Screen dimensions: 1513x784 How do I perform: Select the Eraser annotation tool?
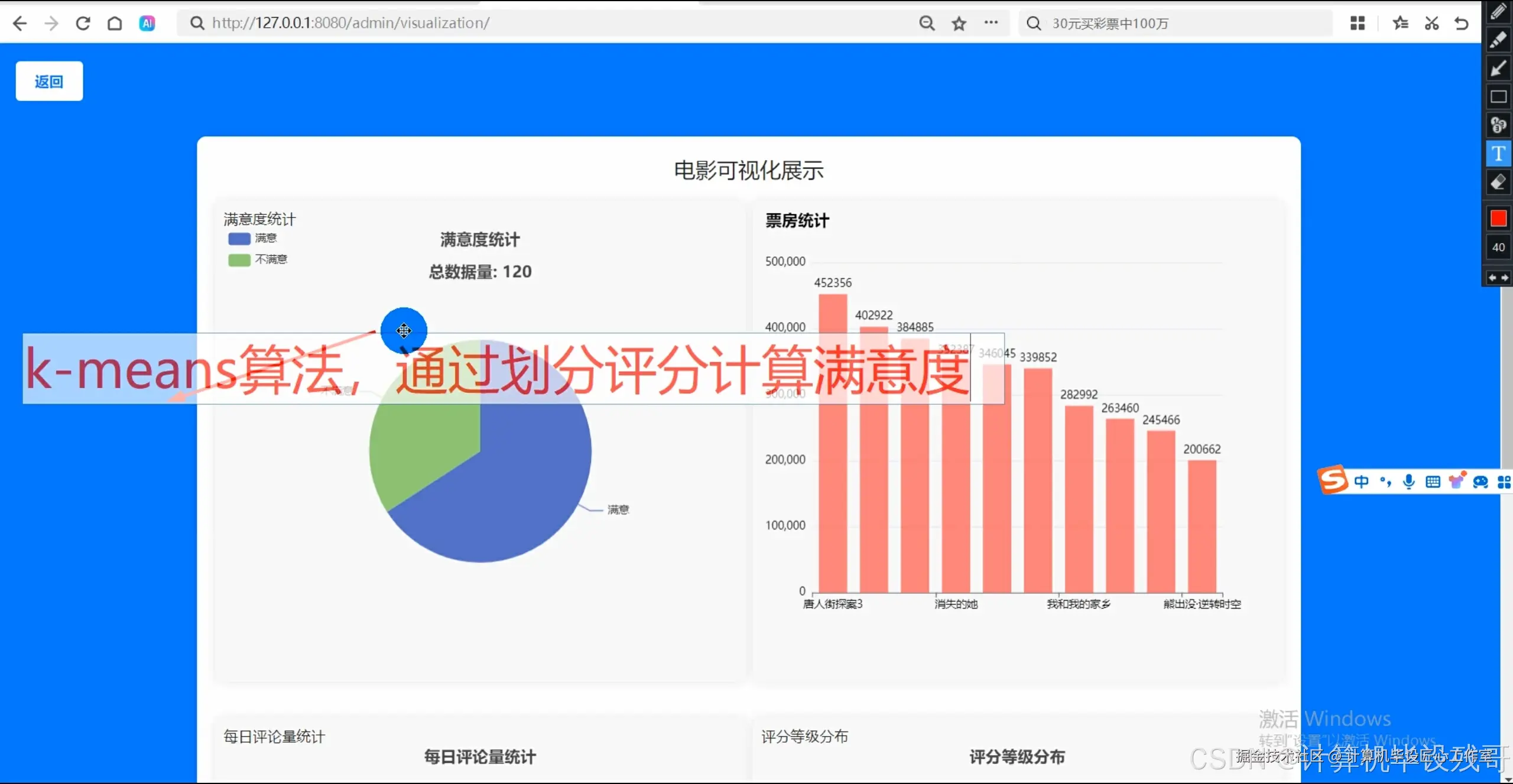[1499, 183]
